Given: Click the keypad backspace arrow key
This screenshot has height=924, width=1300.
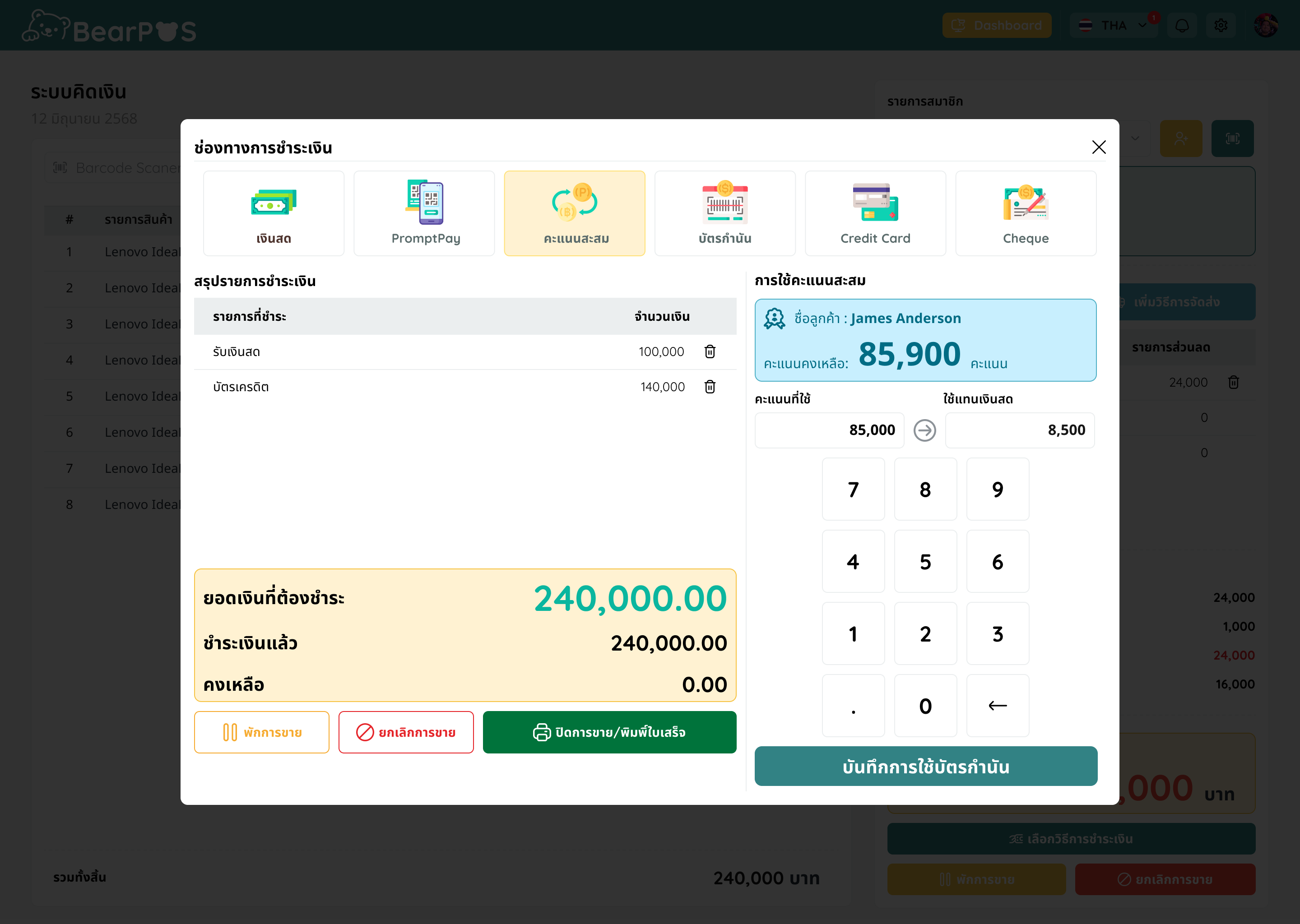Looking at the screenshot, I should [998, 706].
